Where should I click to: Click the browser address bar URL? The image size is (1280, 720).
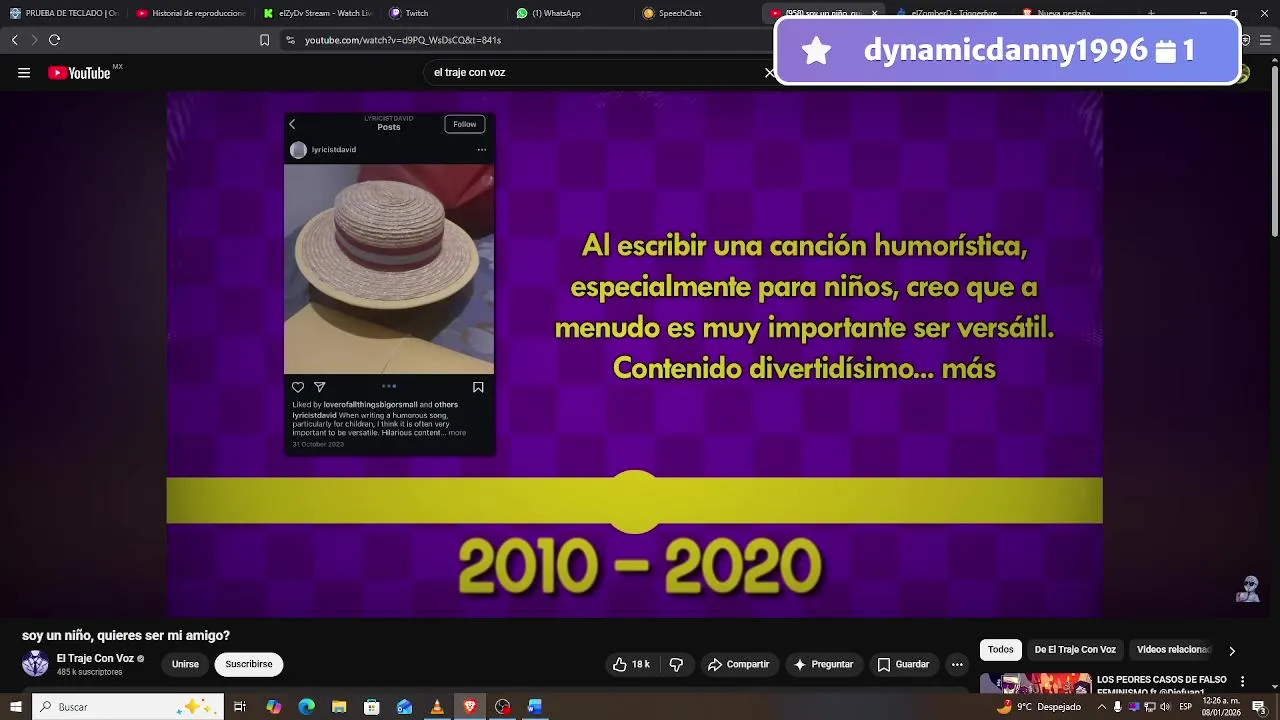(402, 40)
